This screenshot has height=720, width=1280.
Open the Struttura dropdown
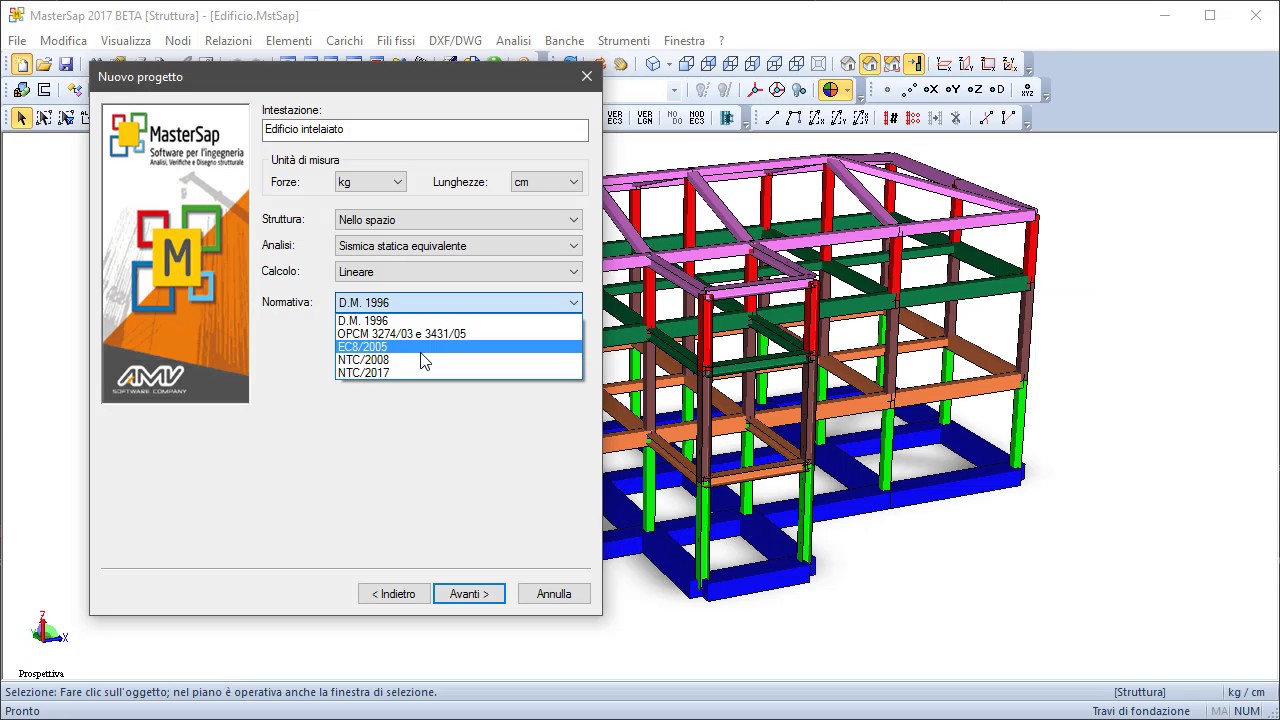[459, 220]
